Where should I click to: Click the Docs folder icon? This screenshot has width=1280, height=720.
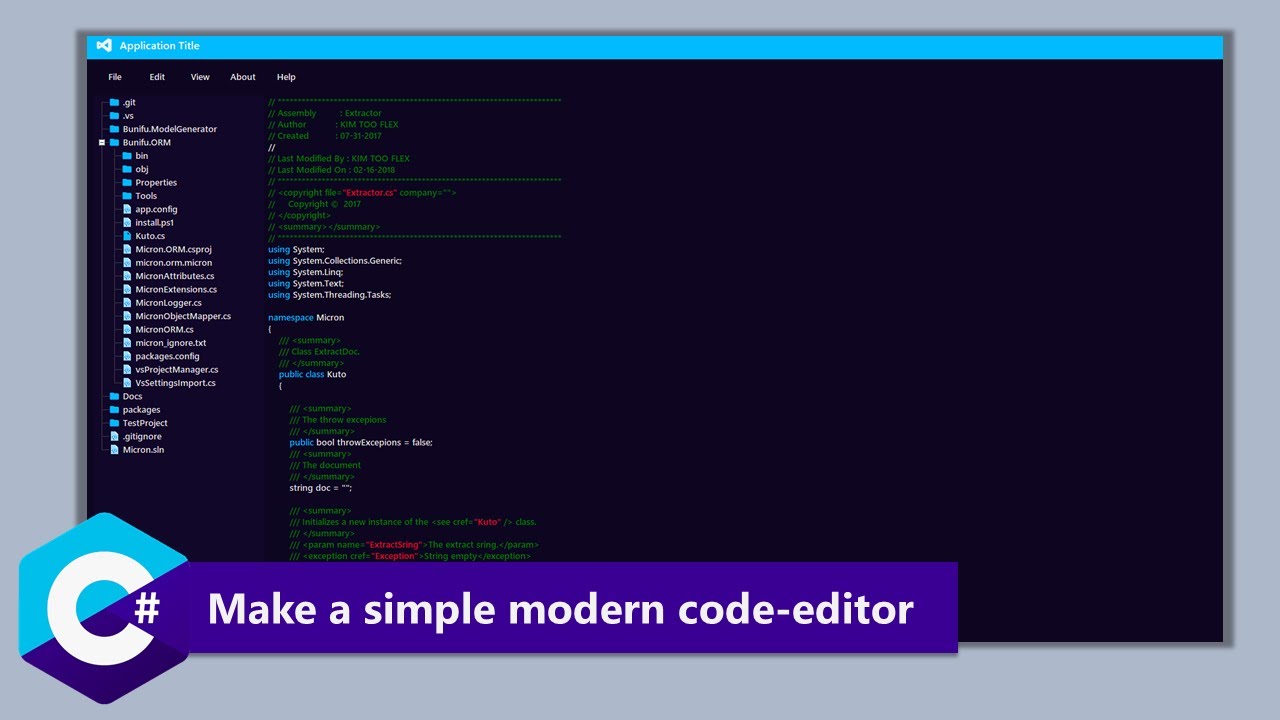tap(114, 396)
